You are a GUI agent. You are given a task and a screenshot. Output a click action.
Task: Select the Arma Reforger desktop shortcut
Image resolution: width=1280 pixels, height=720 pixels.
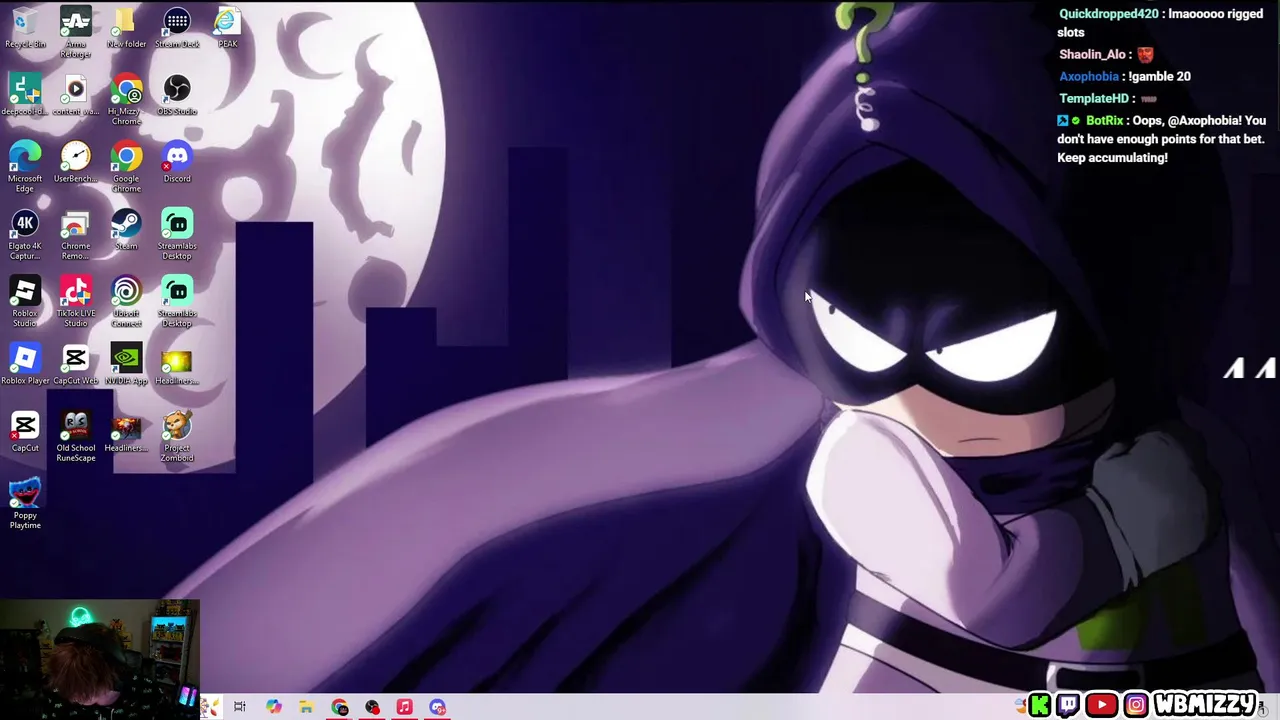click(76, 32)
